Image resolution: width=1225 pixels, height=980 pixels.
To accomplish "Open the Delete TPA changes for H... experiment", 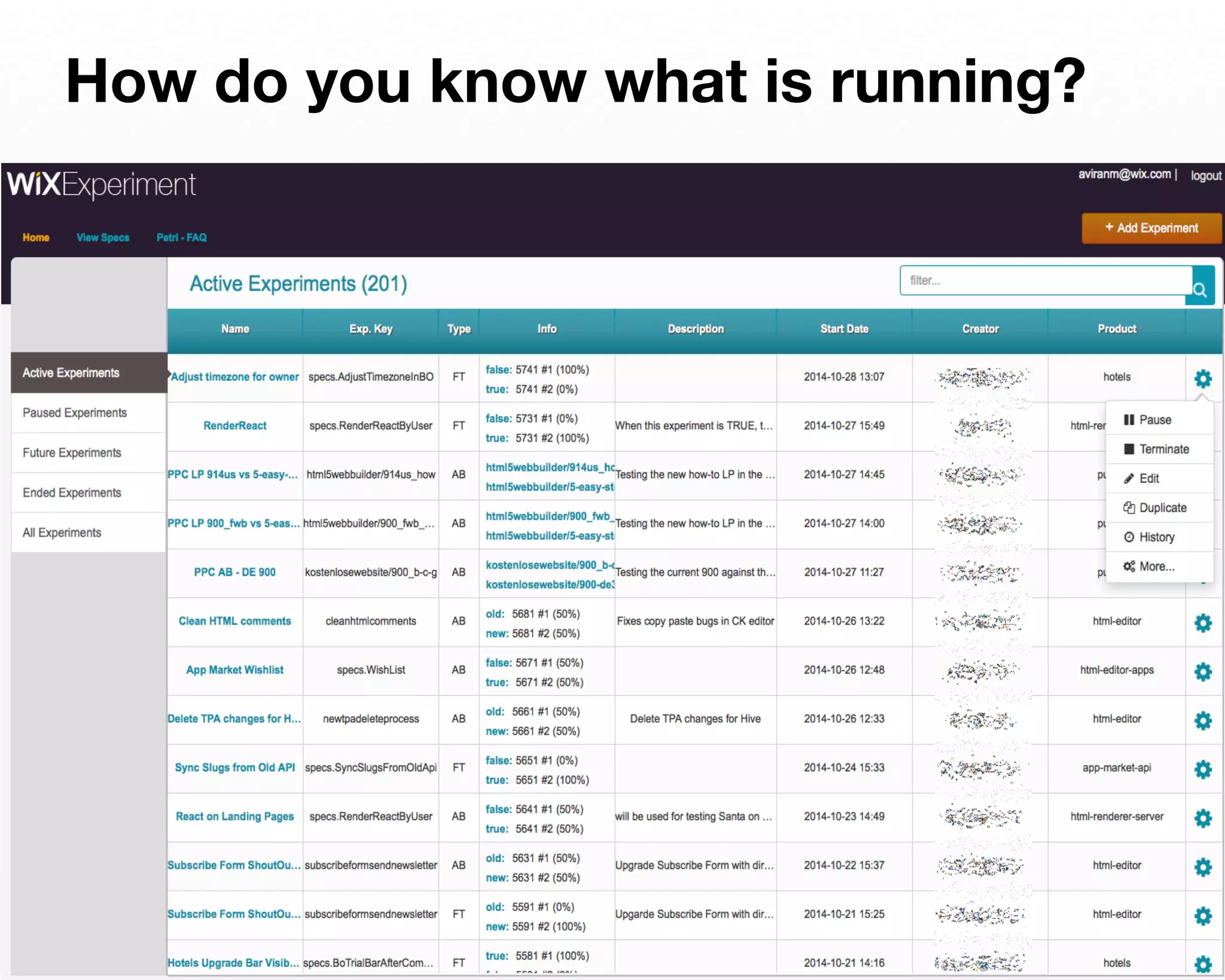I will 234,719.
